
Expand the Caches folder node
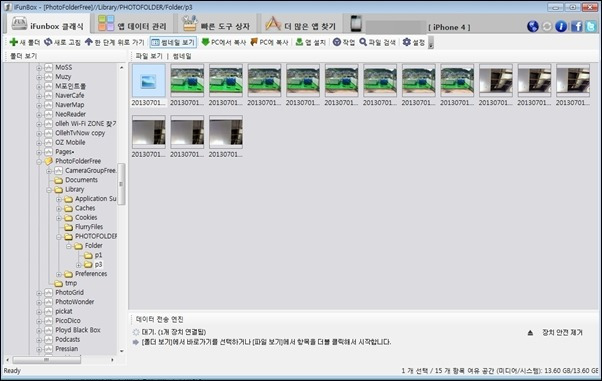[59, 209]
